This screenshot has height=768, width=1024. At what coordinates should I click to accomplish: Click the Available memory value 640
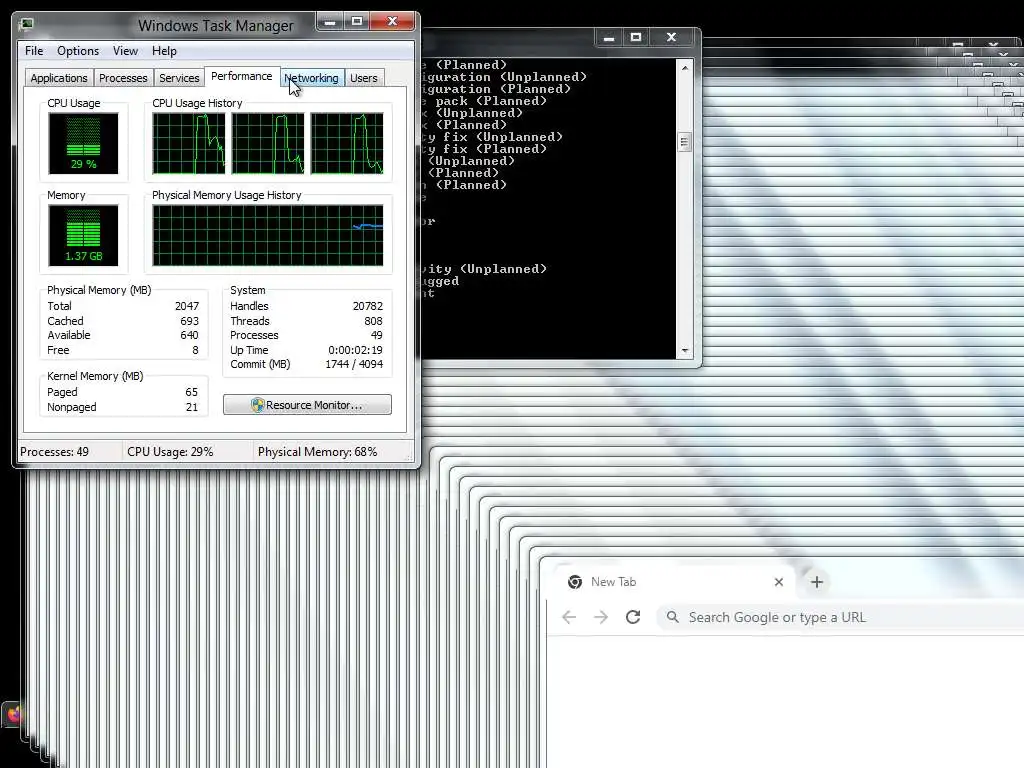pos(189,335)
